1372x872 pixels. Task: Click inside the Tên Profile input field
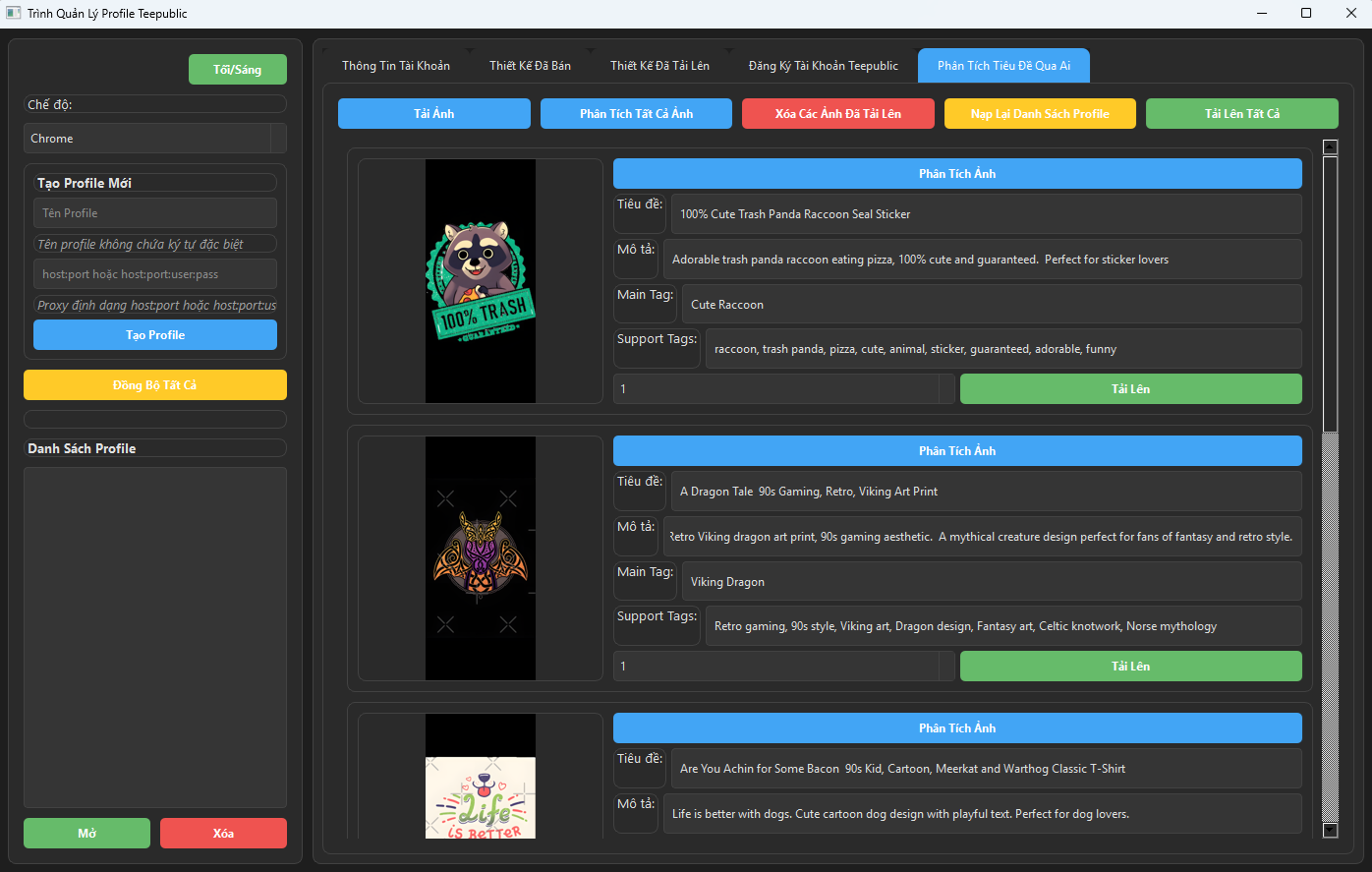coord(154,212)
